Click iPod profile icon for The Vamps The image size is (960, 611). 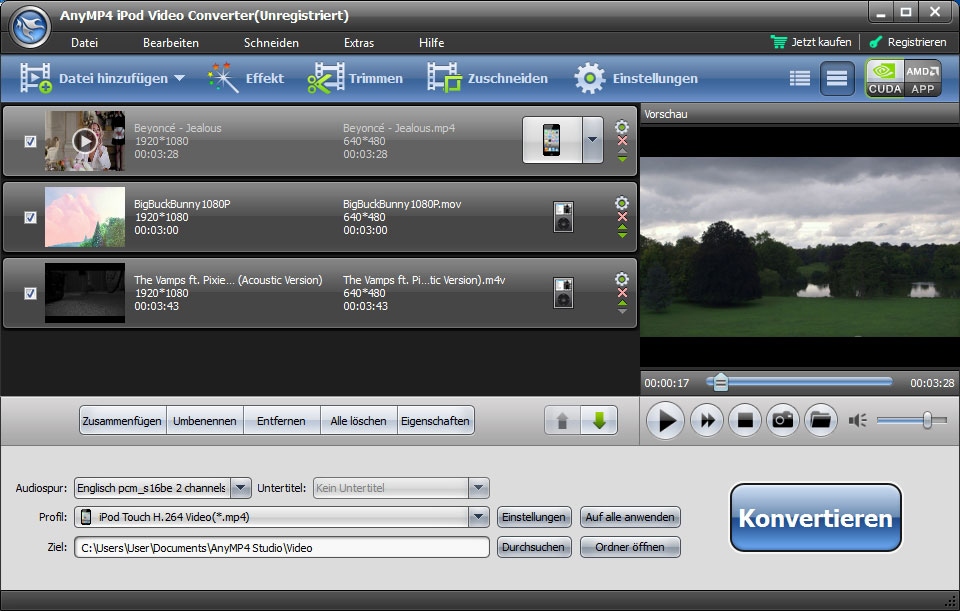pyautogui.click(x=563, y=293)
